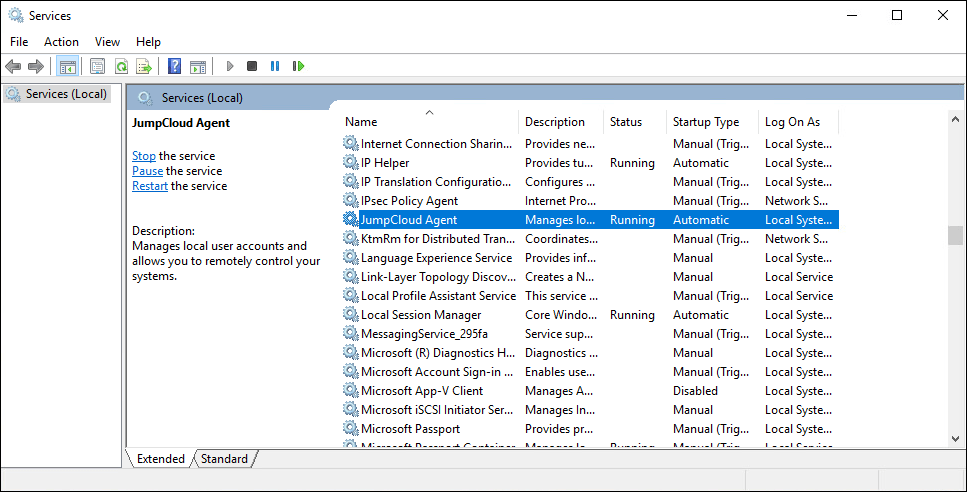Sort by the Name column header
The height and width of the screenshot is (492, 967).
[x=430, y=121]
